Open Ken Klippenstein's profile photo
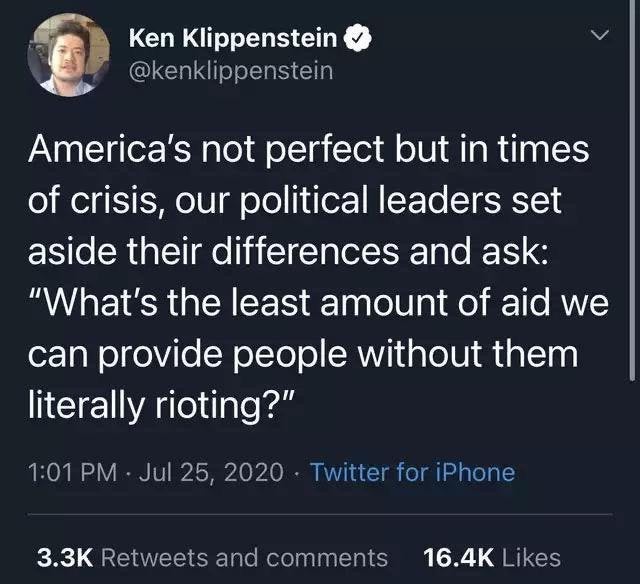The width and height of the screenshot is (640, 584). (68, 55)
